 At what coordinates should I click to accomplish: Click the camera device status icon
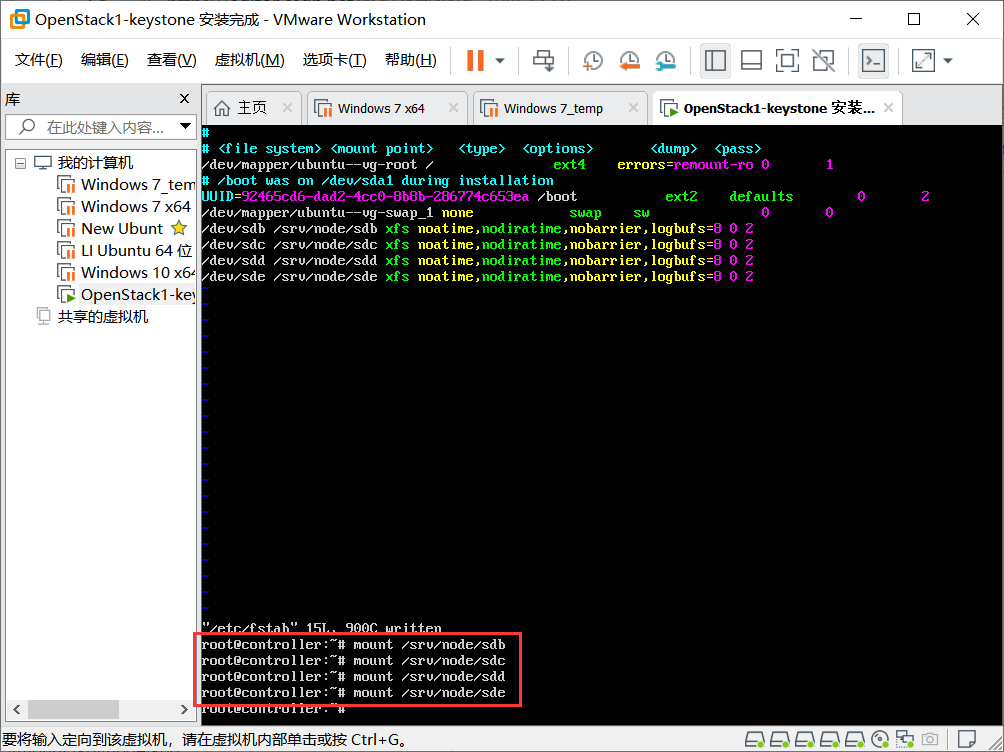(x=930, y=740)
